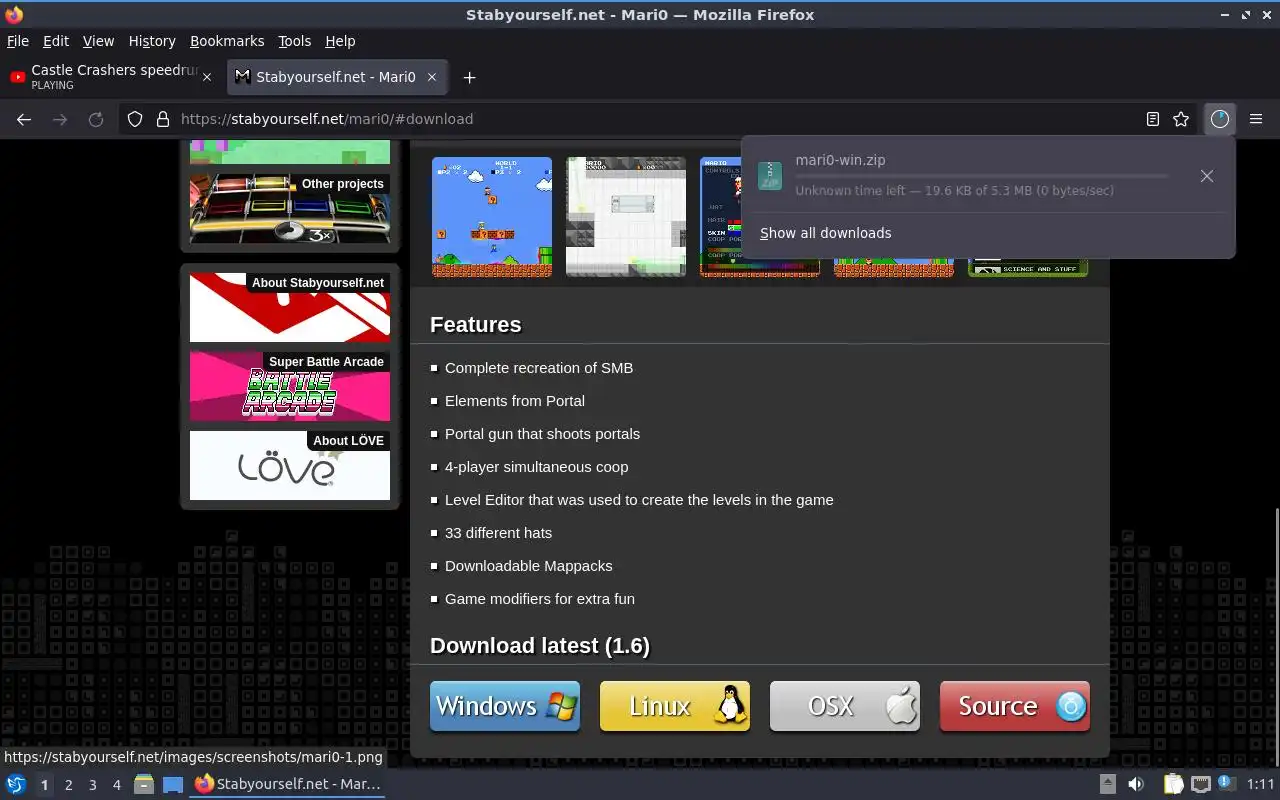Click 'Elements from Portal' text
The width and height of the screenshot is (1280, 800).
pos(515,401)
